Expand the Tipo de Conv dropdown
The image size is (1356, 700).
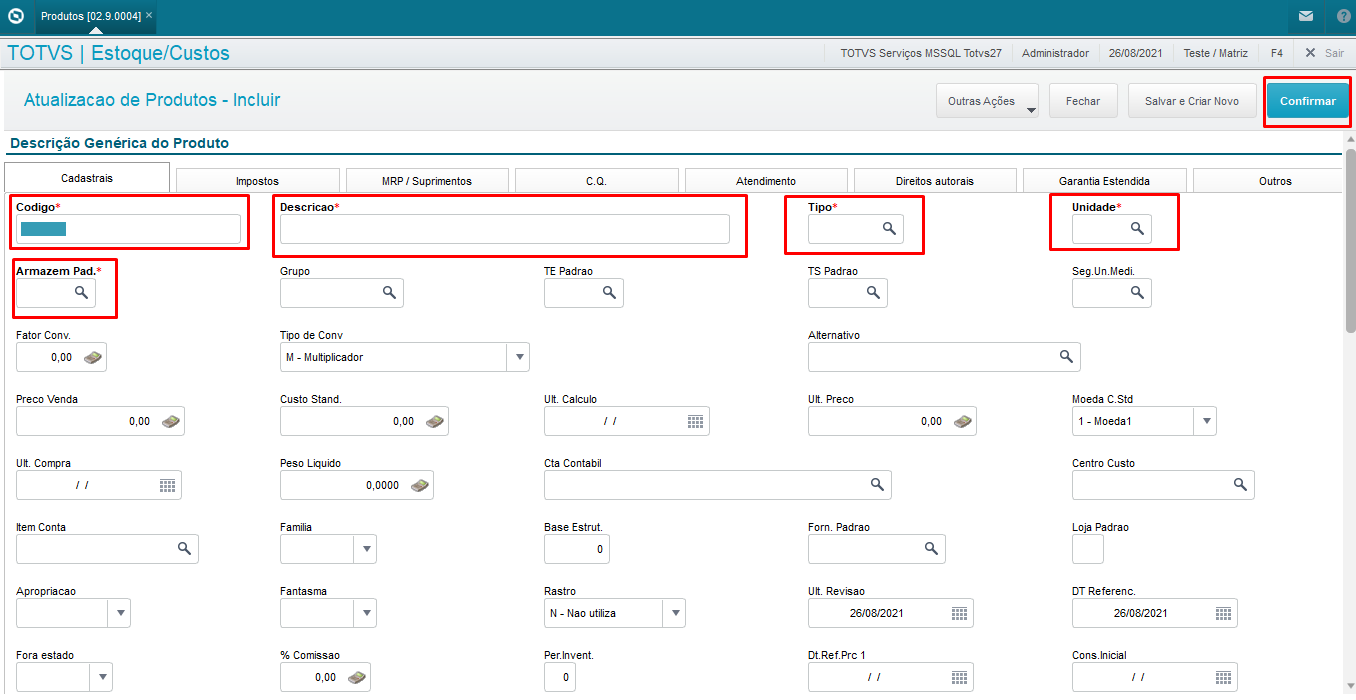click(x=518, y=357)
